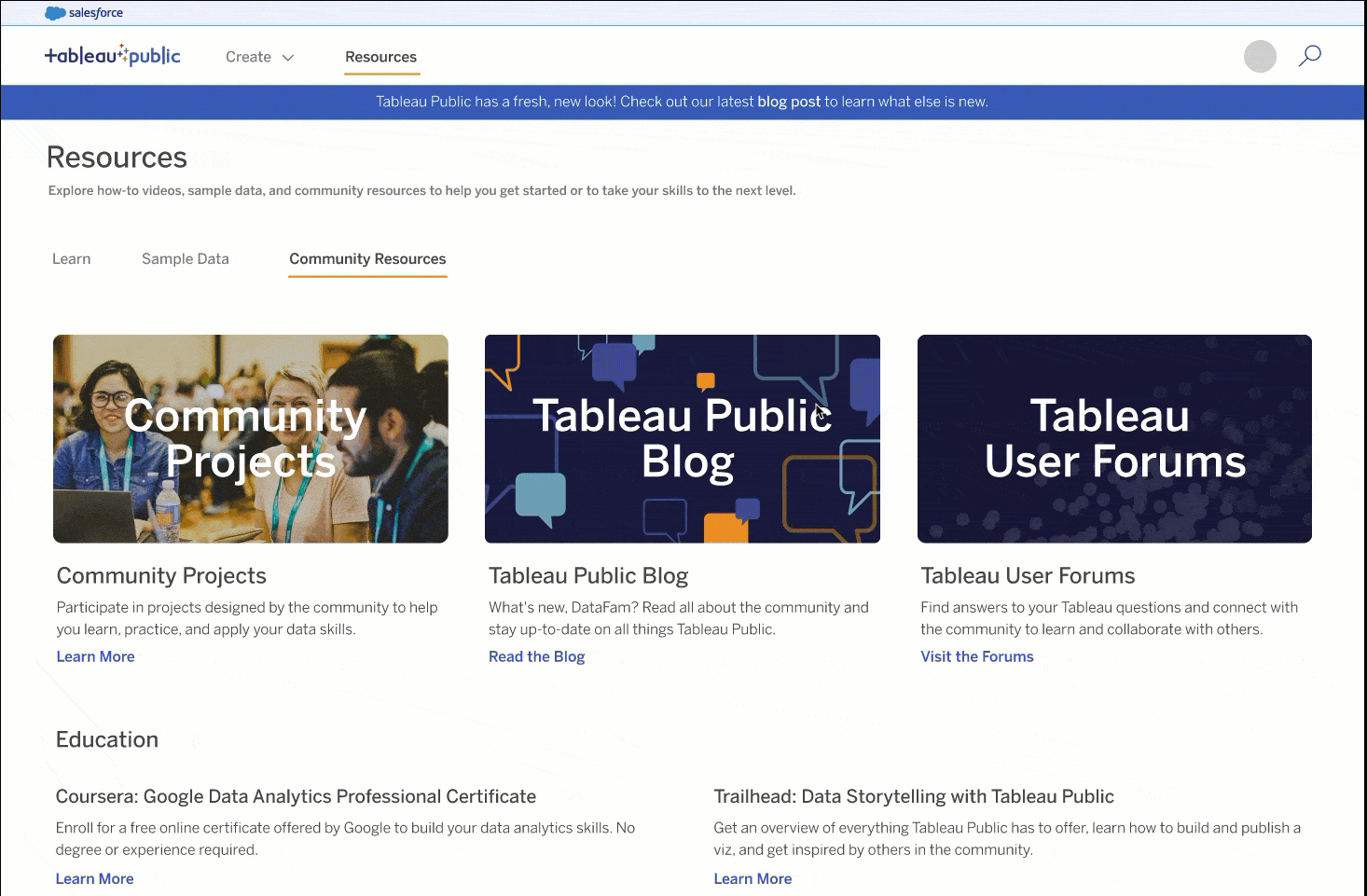Click the Tableau User Forums image card
1367x896 pixels.
1114,438
